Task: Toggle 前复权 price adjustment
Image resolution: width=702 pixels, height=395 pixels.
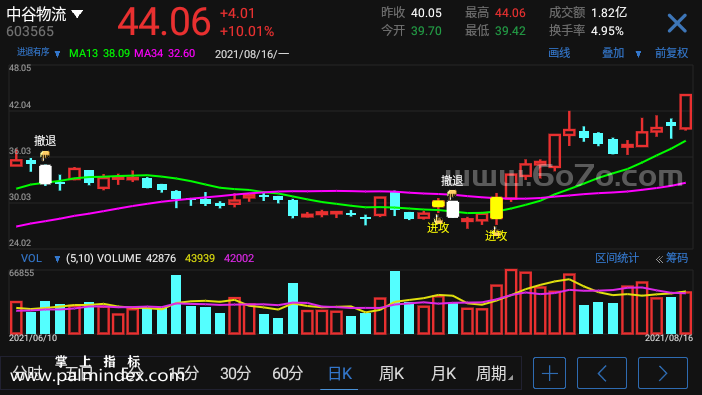Action: point(671,53)
